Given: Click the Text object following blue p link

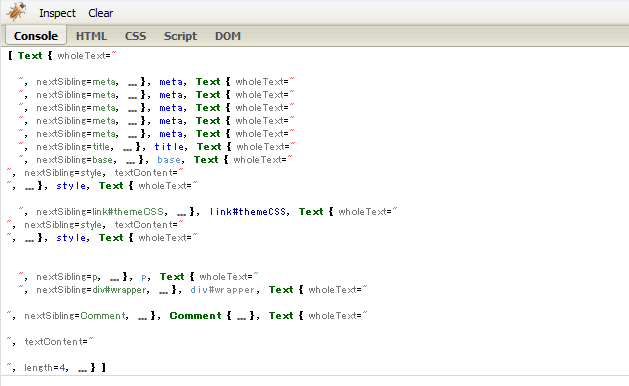Looking at the screenshot, I should 172,277.
